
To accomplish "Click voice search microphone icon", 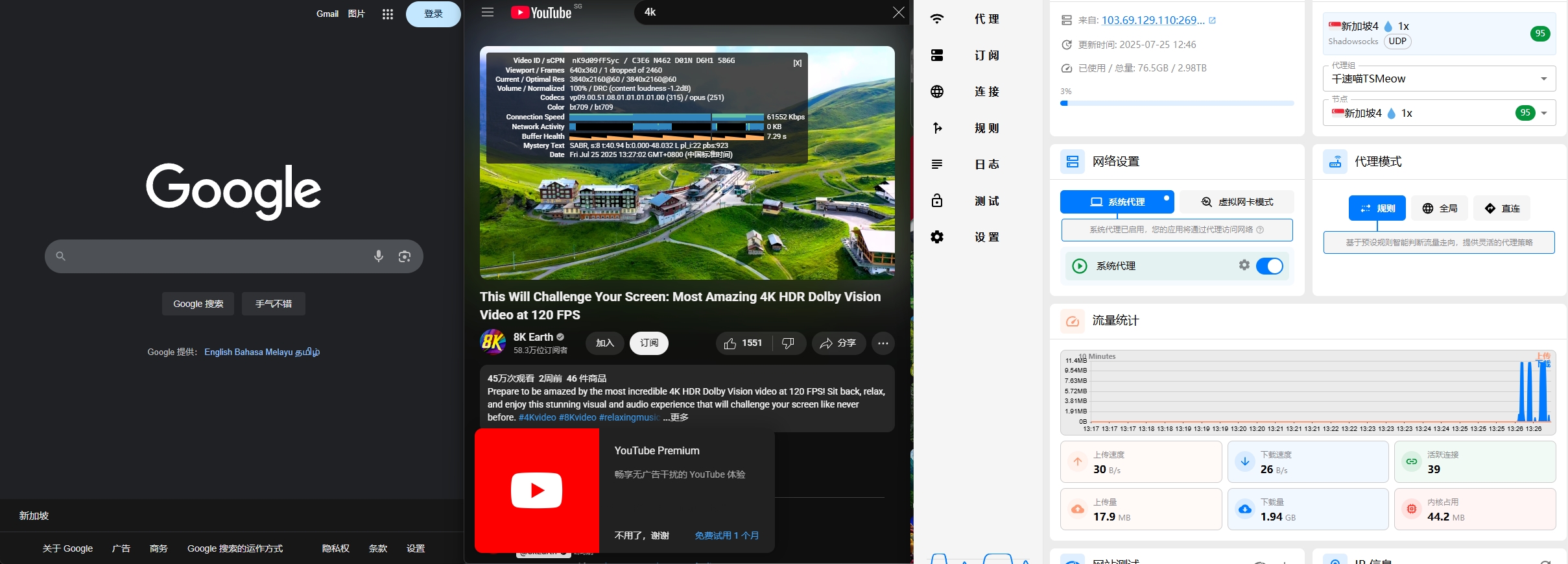I will 379,256.
